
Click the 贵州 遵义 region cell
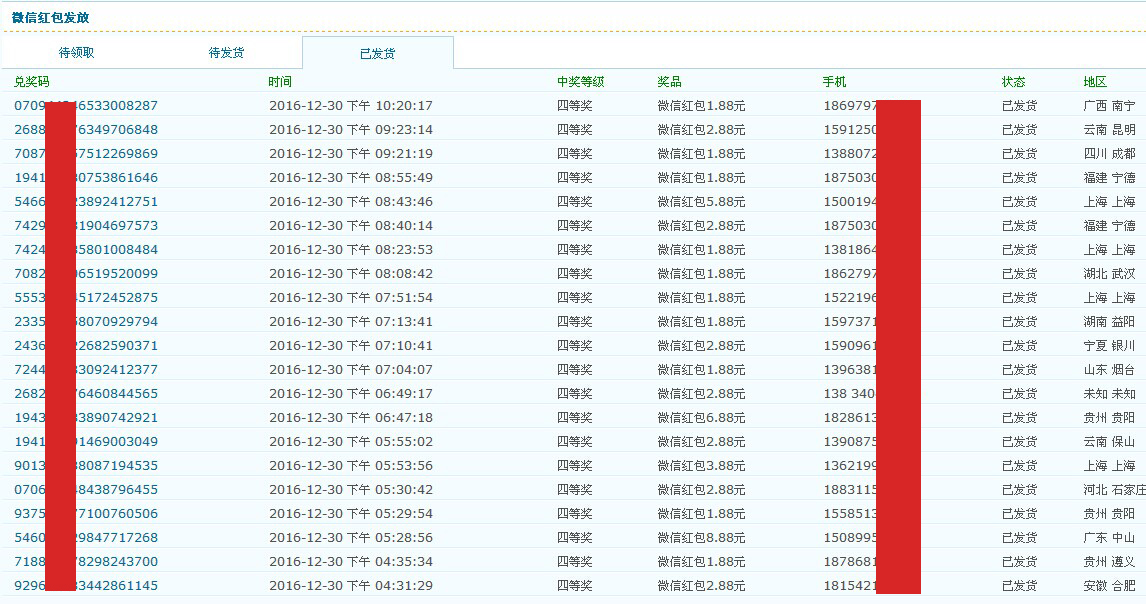1109,562
